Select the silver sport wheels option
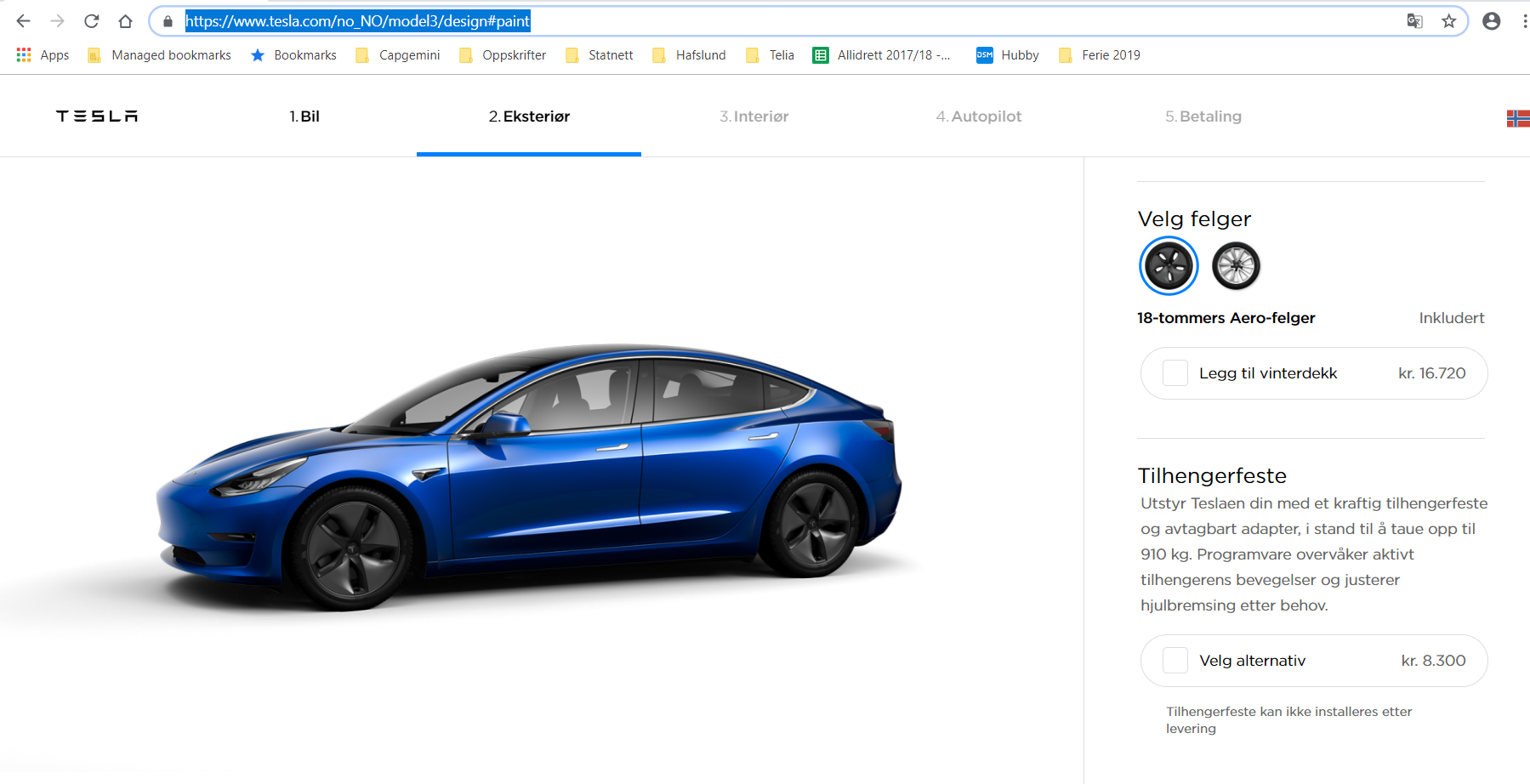The height and width of the screenshot is (784, 1530). click(1236, 266)
